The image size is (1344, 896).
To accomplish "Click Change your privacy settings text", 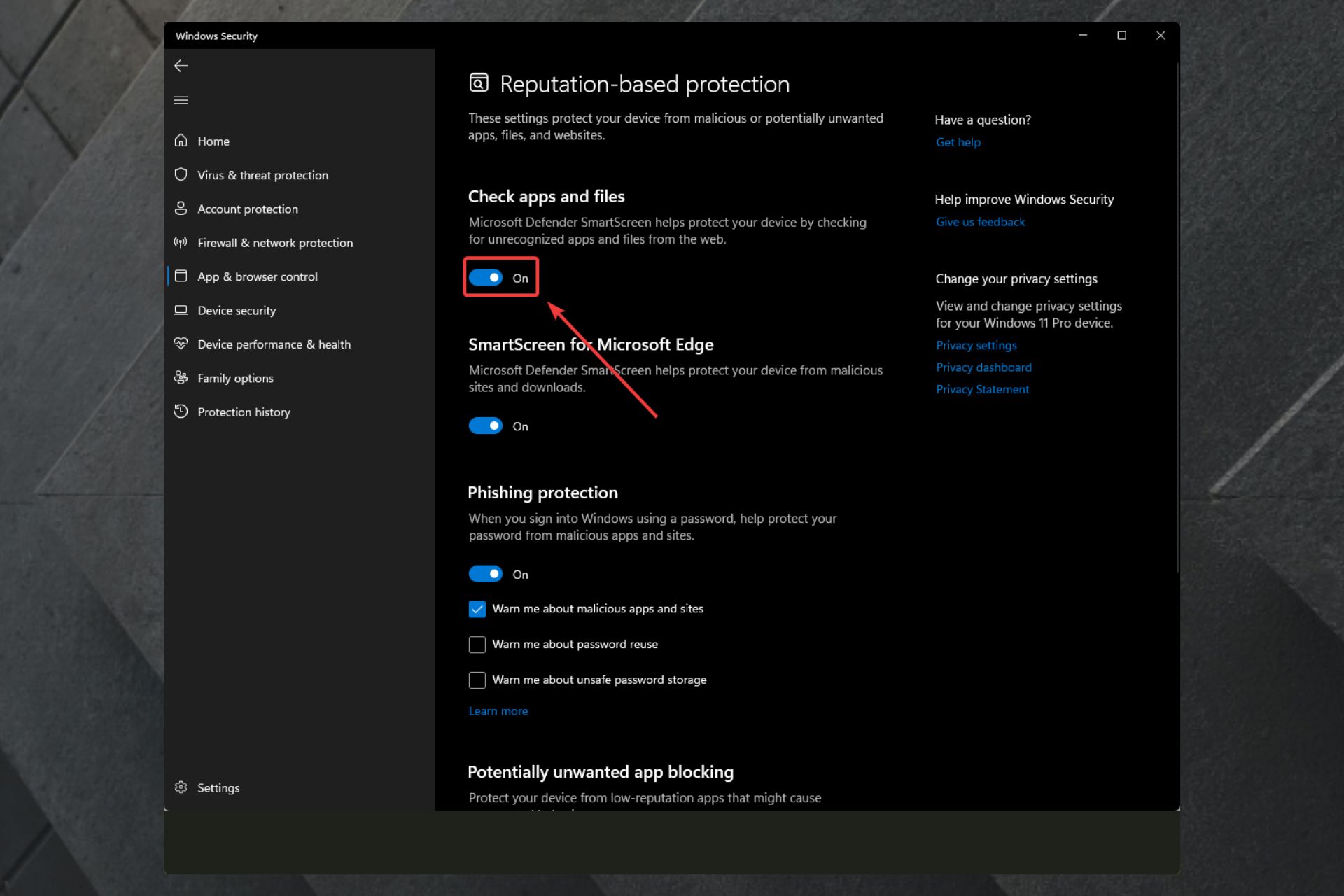I will point(1016,279).
